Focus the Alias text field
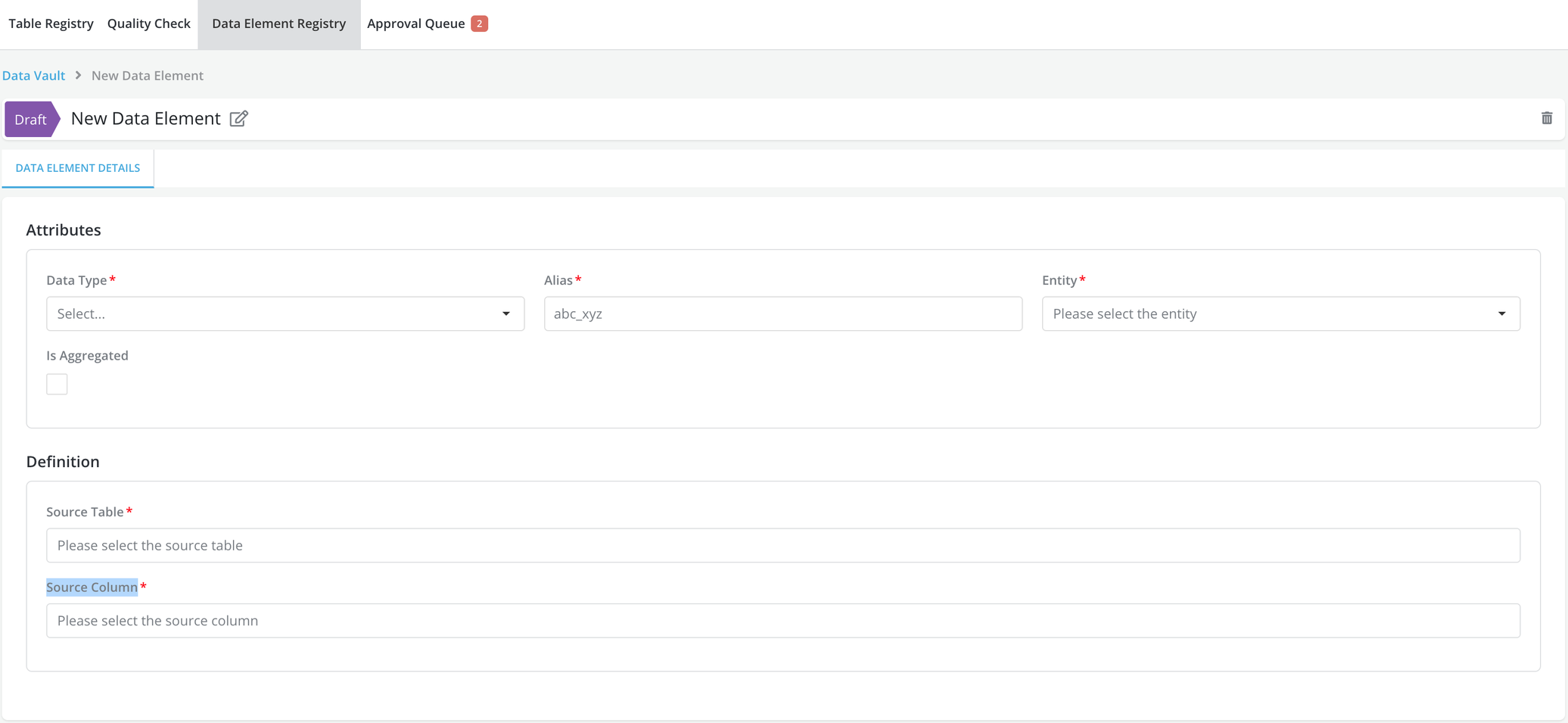1568x723 pixels. [782, 313]
